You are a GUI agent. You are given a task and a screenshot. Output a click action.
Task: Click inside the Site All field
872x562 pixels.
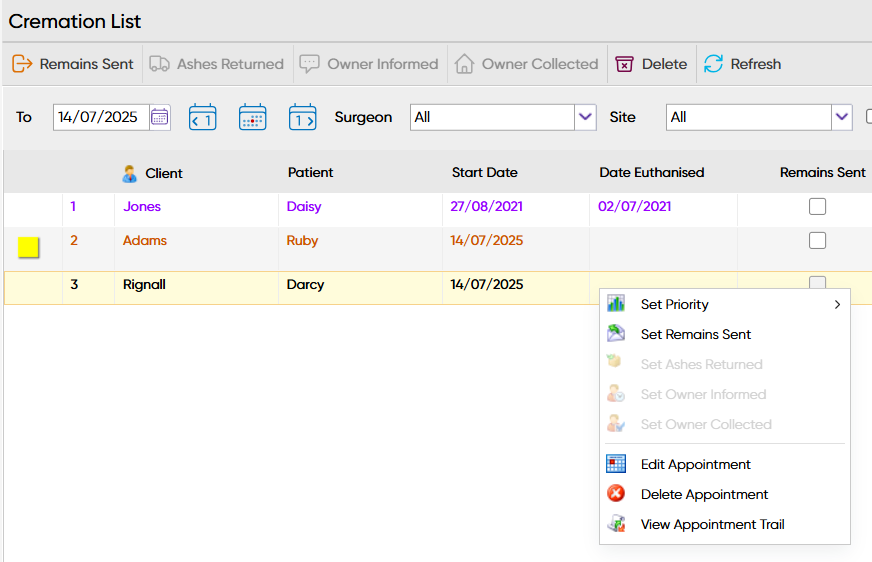point(749,117)
